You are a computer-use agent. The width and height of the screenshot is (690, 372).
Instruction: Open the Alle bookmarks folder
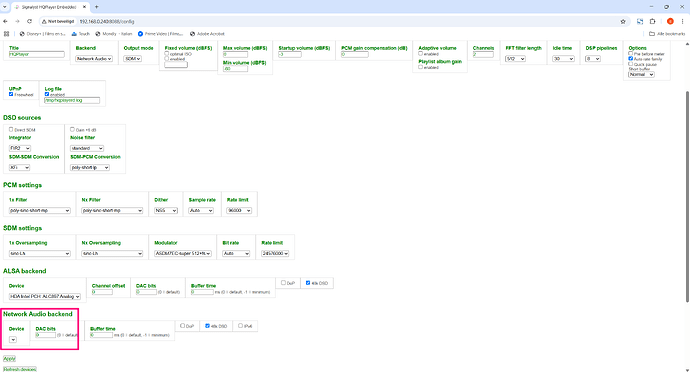point(667,33)
